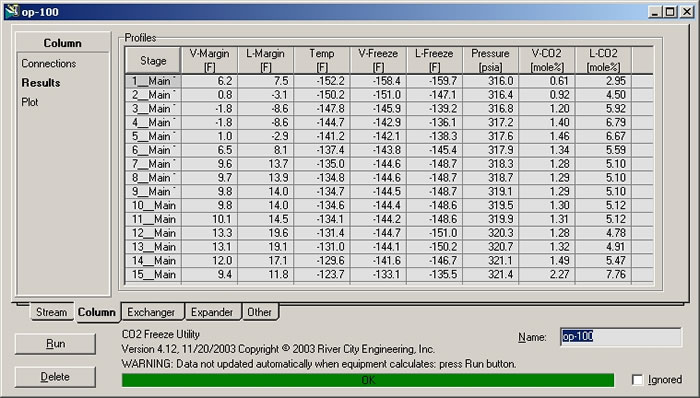
Task: Click the V-Freeze [F] column header
Action: tap(378, 60)
